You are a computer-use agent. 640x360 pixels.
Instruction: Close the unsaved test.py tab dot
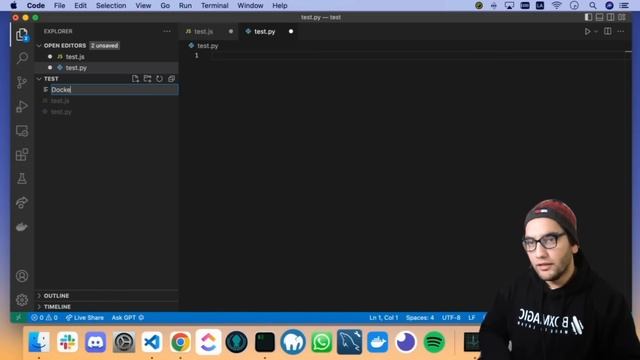[x=291, y=31]
